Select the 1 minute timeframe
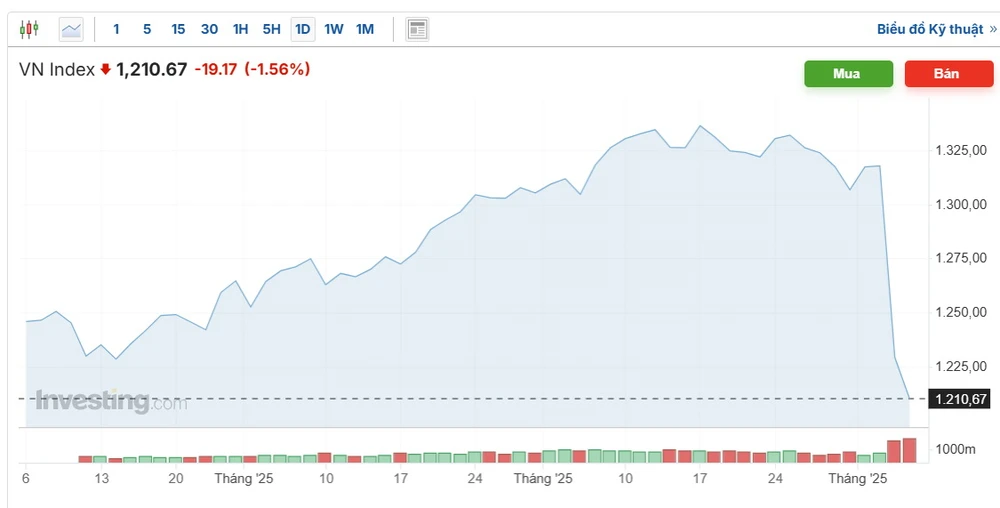The height and width of the screenshot is (508, 1000). tap(116, 29)
